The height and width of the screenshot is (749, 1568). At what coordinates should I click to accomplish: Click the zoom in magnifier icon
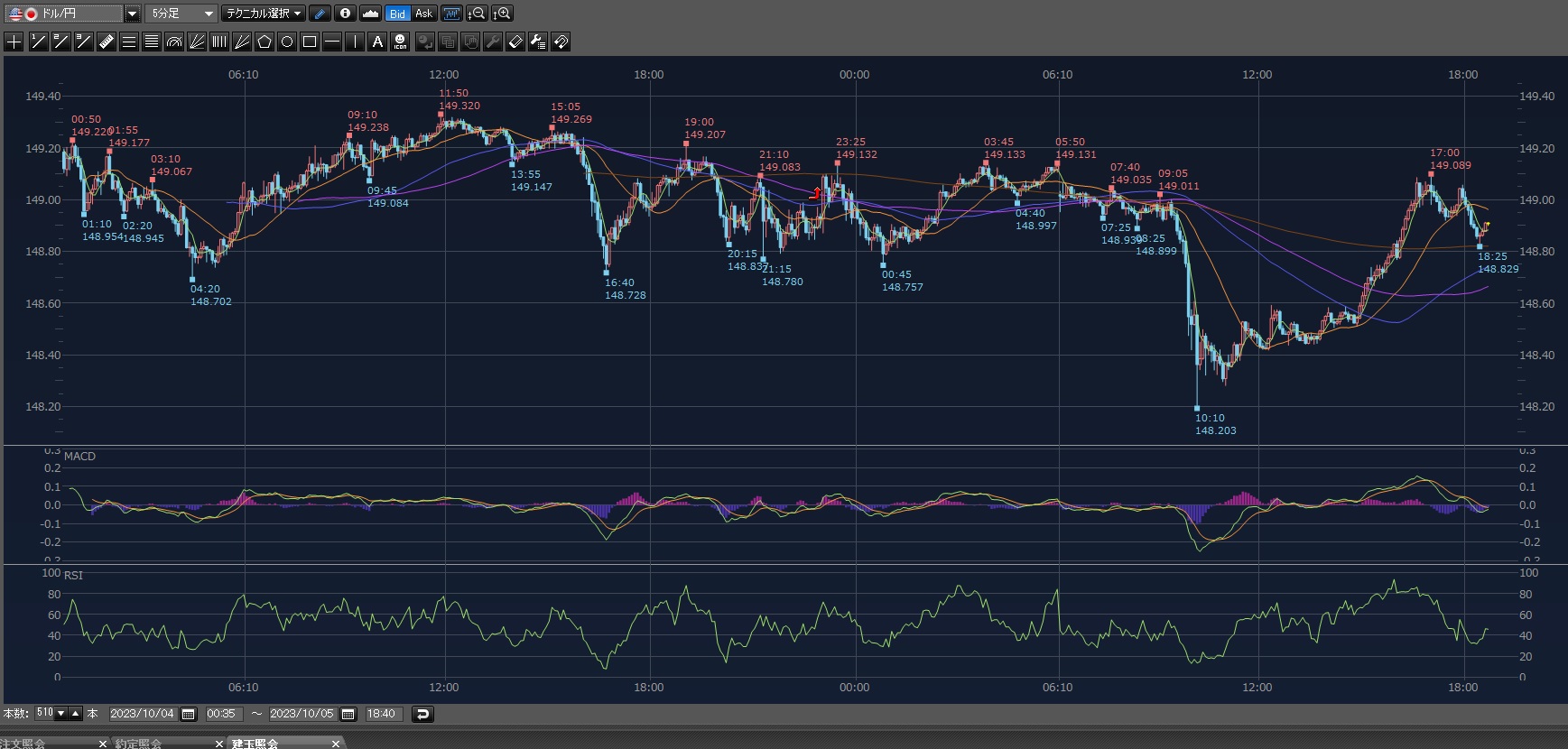click(x=503, y=14)
